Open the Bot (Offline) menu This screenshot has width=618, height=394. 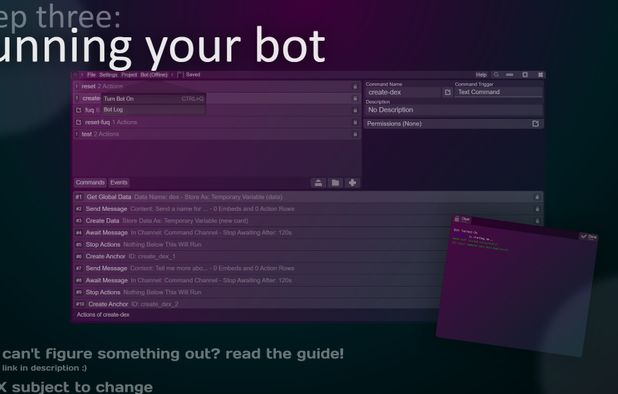(154, 75)
